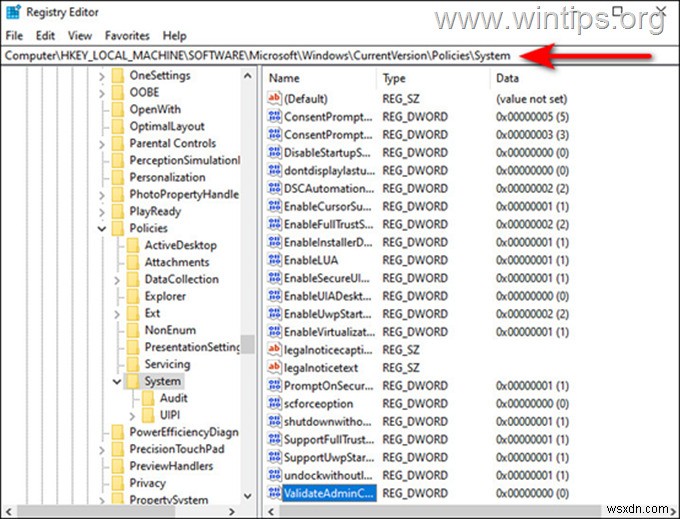Open the View menu
680x519 pixels.
coord(80,36)
